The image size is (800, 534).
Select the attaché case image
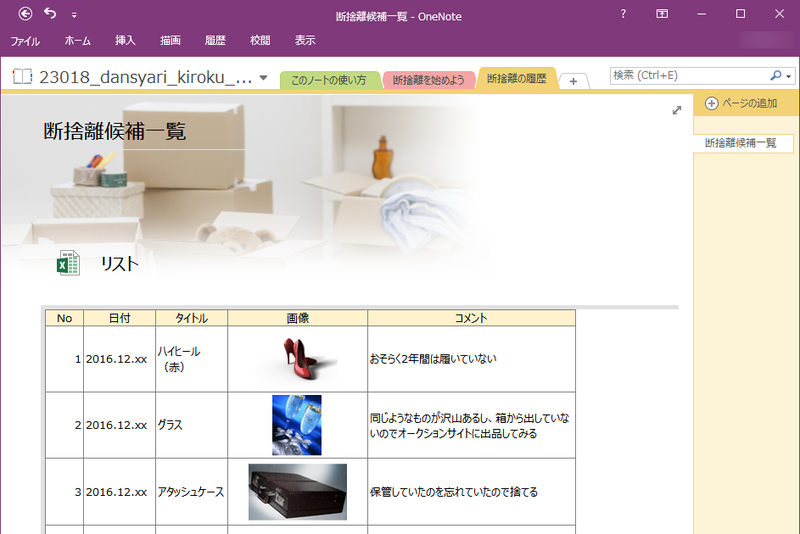297,492
